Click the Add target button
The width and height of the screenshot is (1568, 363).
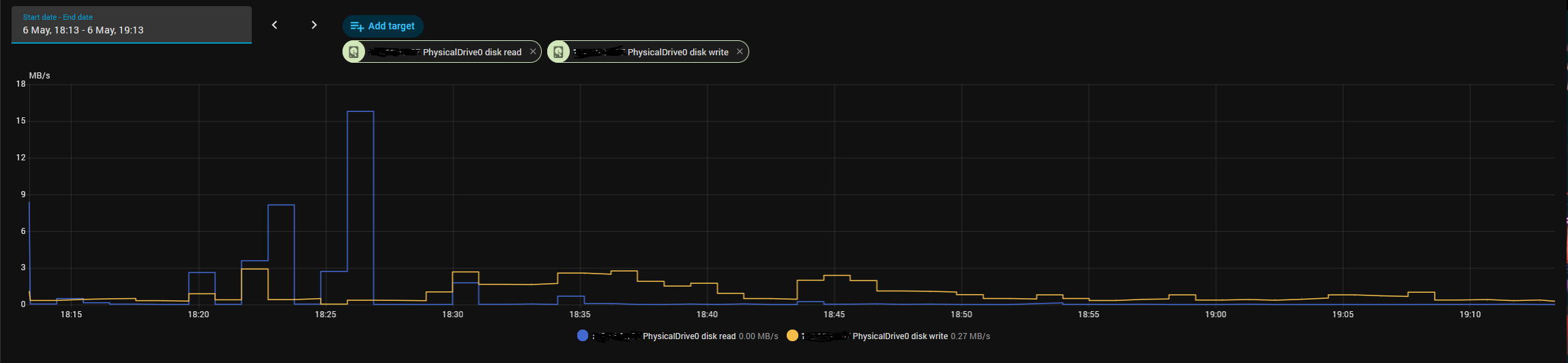point(383,26)
